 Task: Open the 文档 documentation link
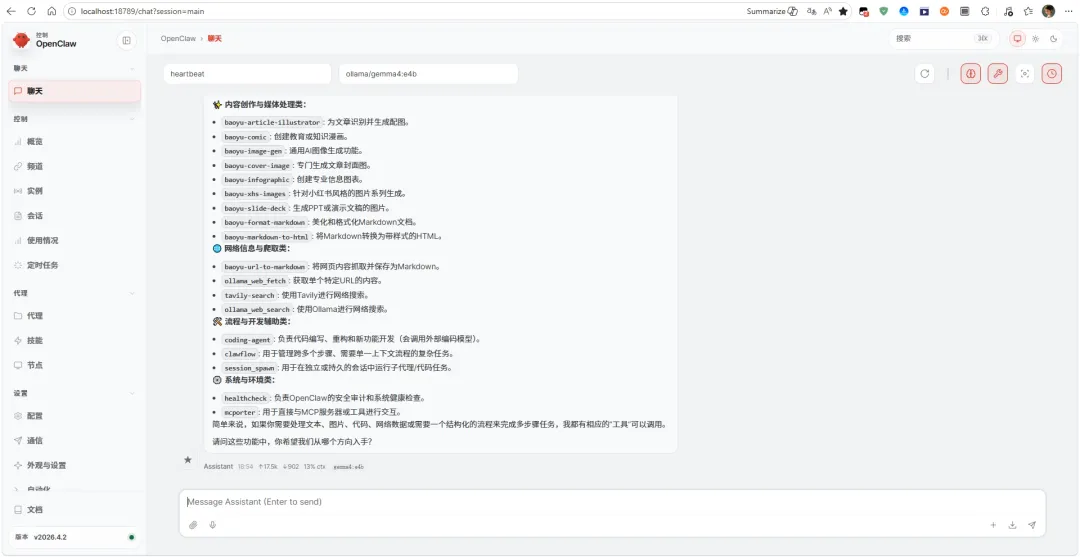pyautogui.click(x=74, y=509)
